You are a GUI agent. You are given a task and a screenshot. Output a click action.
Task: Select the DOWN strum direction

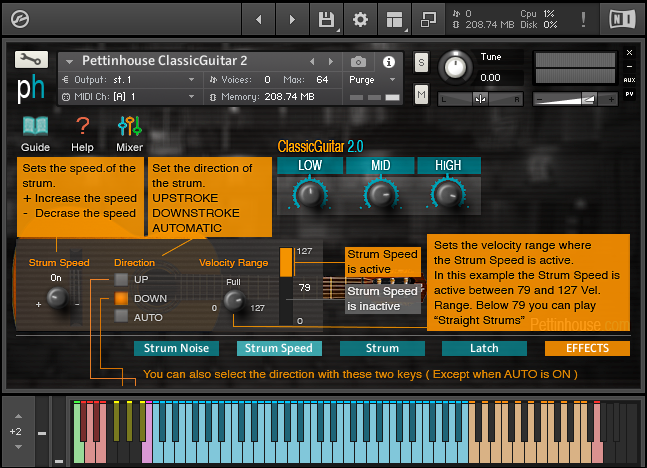tap(121, 298)
